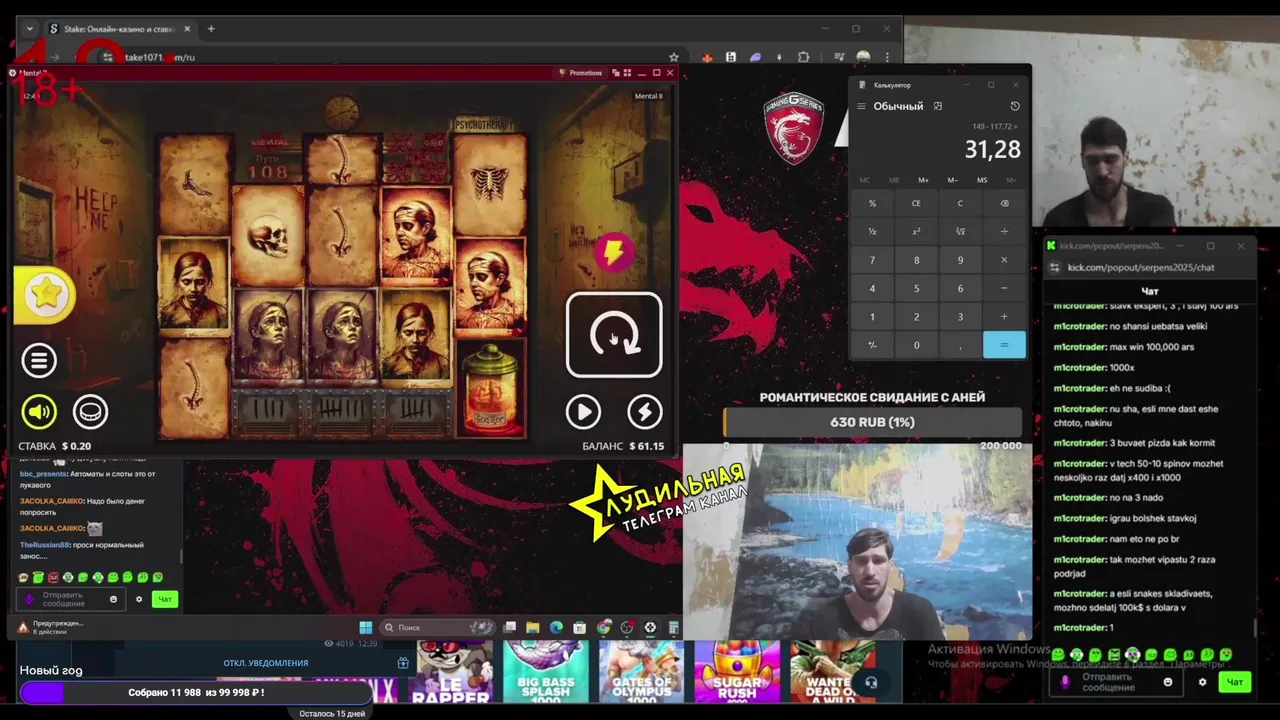Open Google Chrome from the taskbar
Image resolution: width=1280 pixels, height=720 pixels.
[x=603, y=627]
